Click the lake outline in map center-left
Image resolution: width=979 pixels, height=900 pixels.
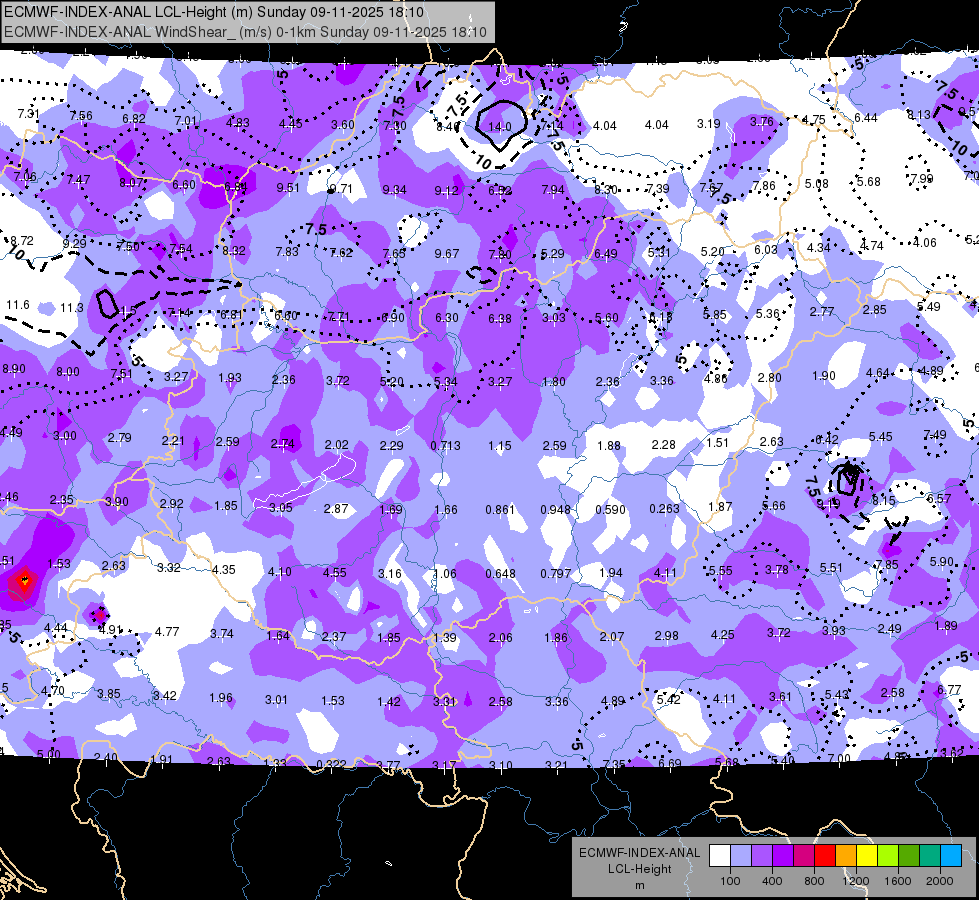[x=305, y=482]
